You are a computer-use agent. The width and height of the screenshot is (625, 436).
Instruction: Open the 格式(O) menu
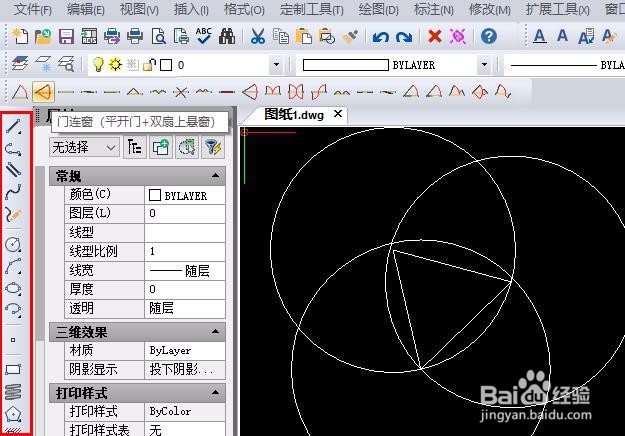pos(244,9)
